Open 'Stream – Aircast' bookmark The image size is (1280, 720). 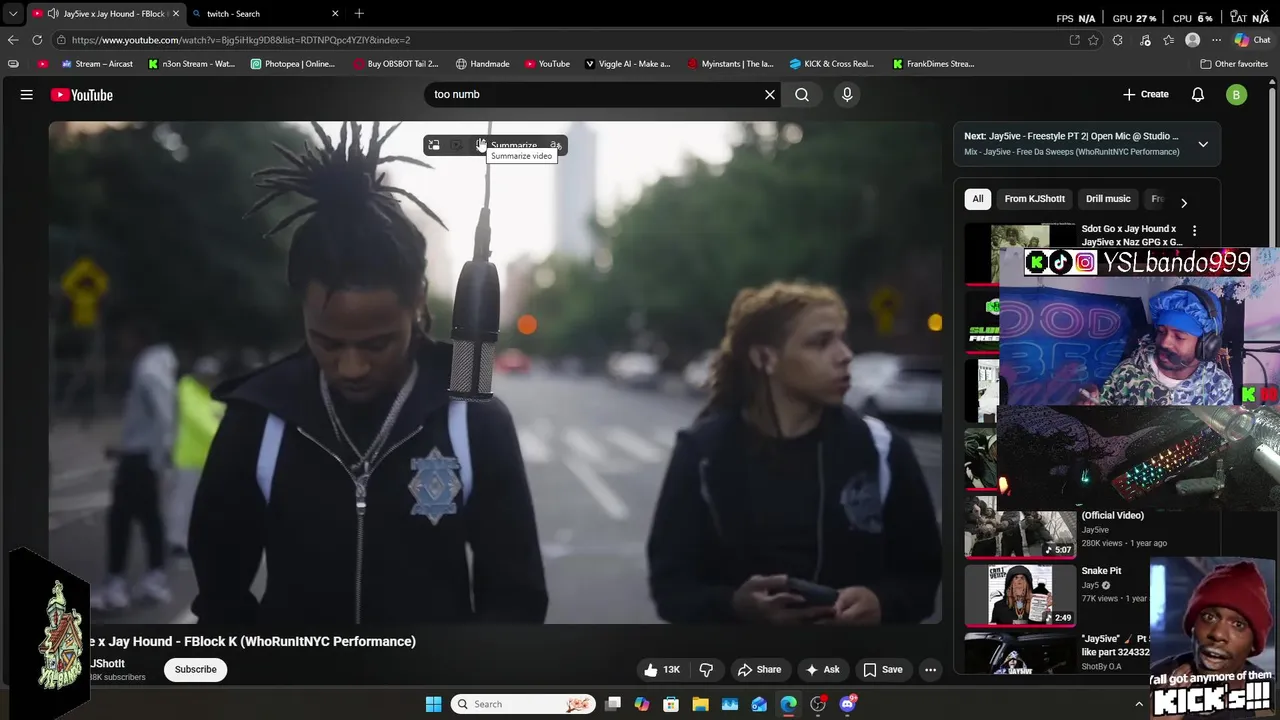tap(97, 64)
